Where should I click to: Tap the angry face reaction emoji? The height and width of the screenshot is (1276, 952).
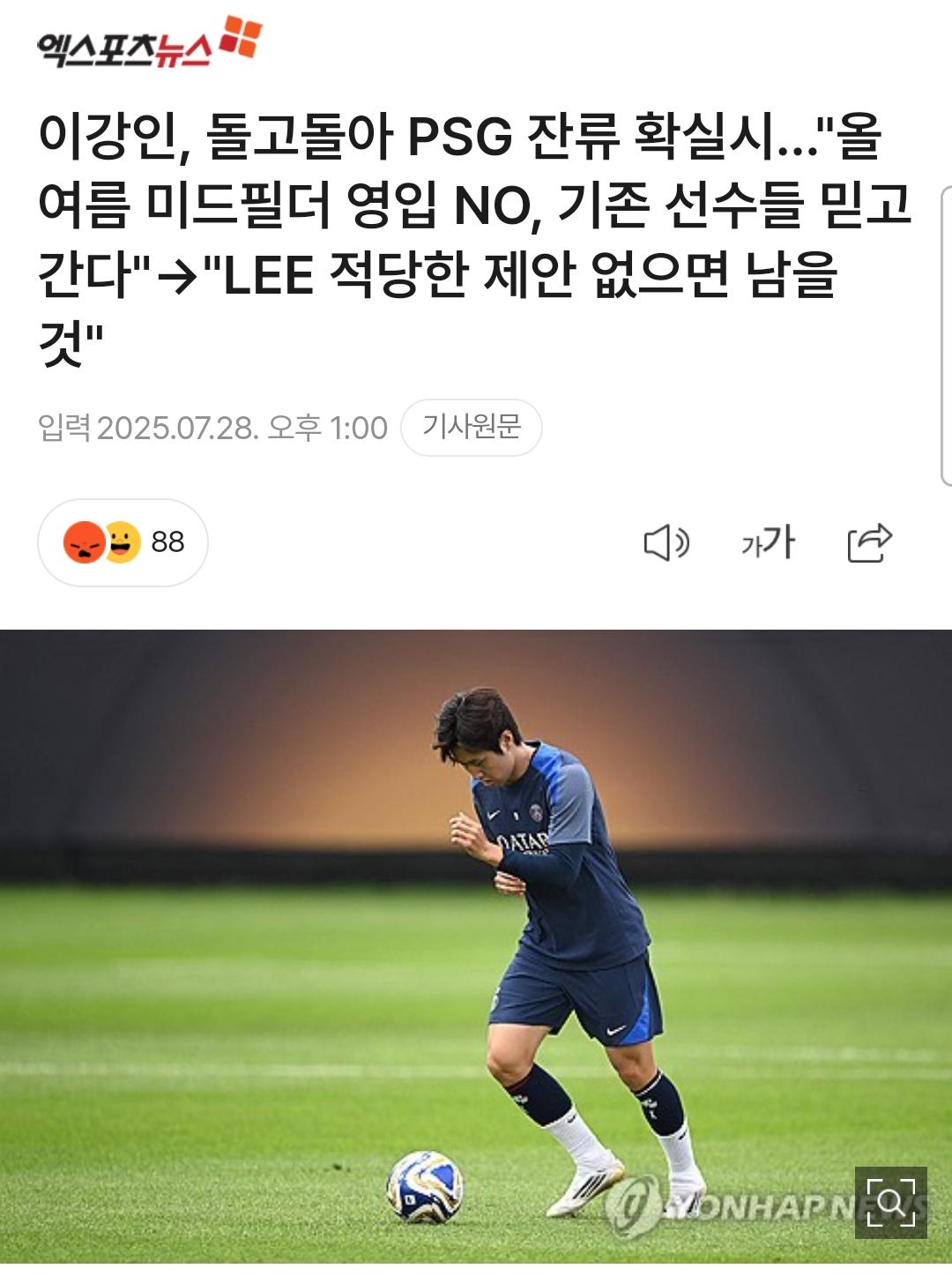tap(84, 541)
